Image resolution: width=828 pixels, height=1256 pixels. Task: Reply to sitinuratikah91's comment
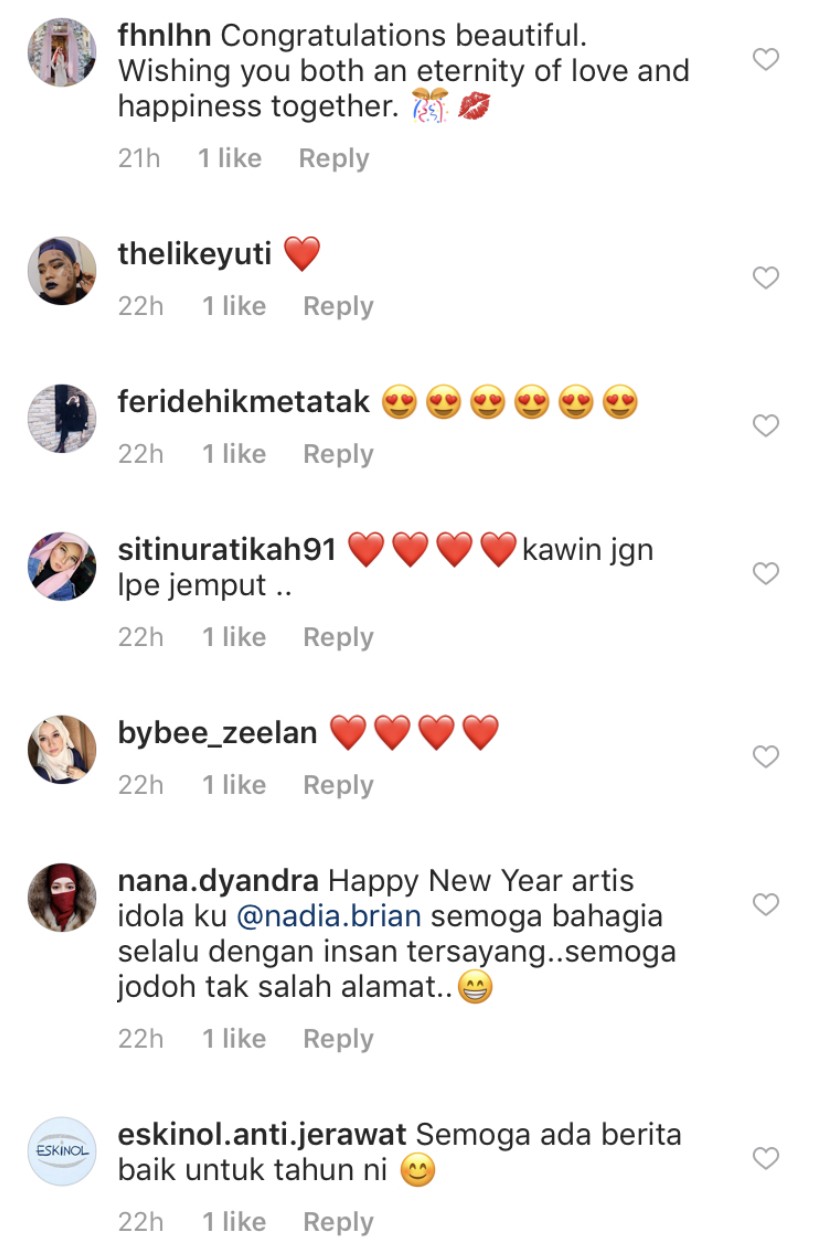[x=338, y=638]
